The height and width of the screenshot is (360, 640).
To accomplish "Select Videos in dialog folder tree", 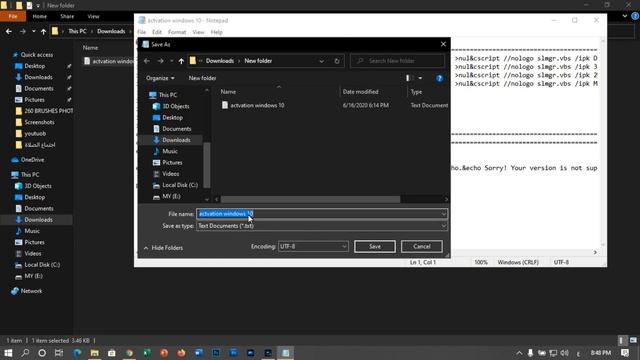I will [171, 174].
